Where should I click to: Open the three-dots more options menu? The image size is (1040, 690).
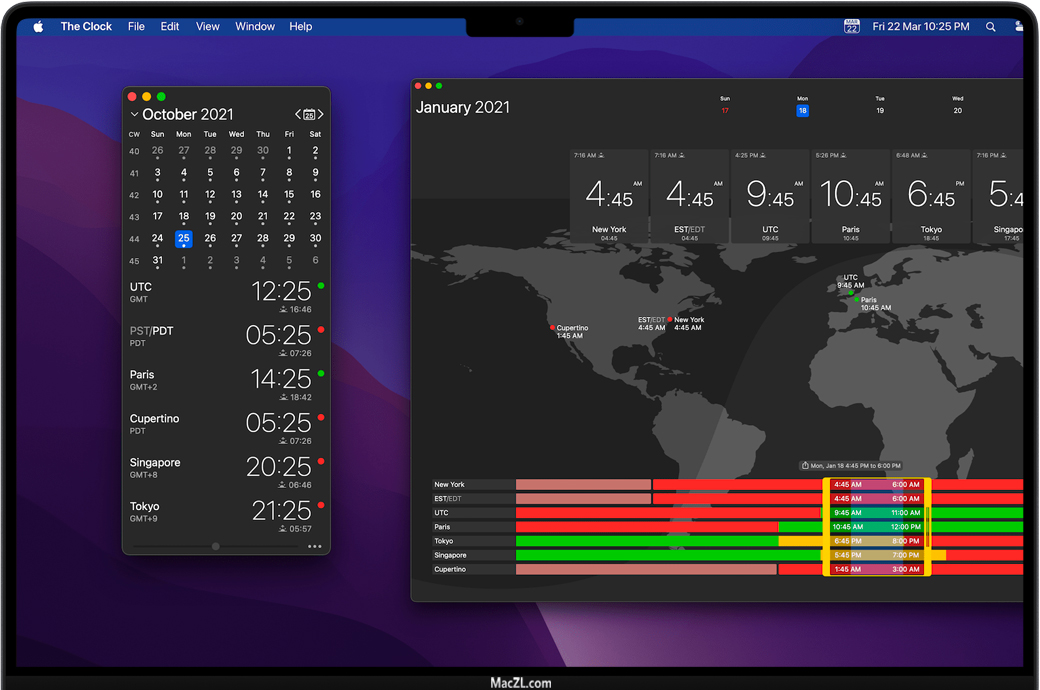pos(315,547)
